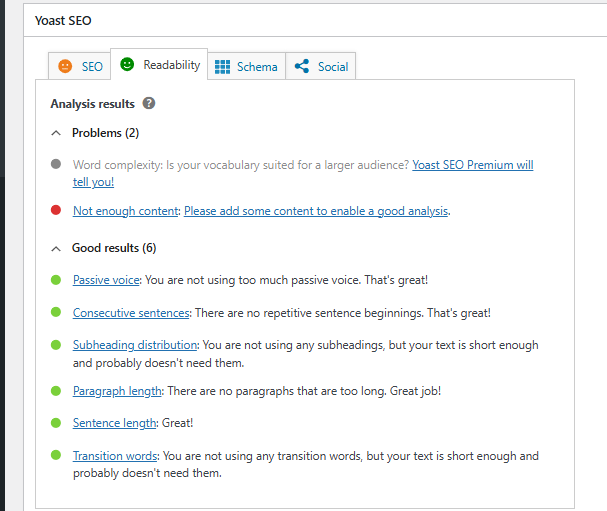Click the green smiley Readability icon

pyautogui.click(x=127, y=64)
